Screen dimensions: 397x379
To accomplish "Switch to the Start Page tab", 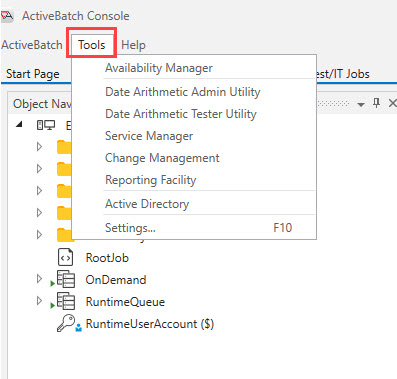I will (33, 74).
